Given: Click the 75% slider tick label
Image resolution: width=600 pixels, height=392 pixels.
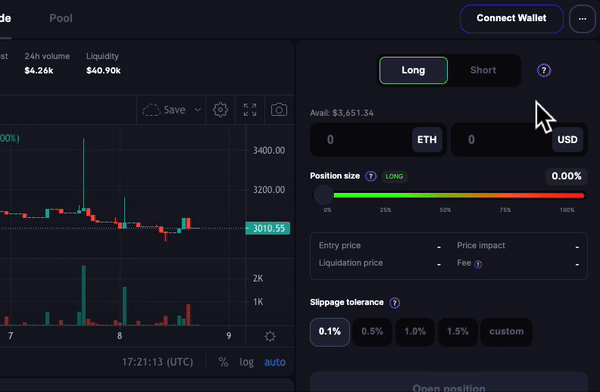Looking at the screenshot, I should coord(505,210).
